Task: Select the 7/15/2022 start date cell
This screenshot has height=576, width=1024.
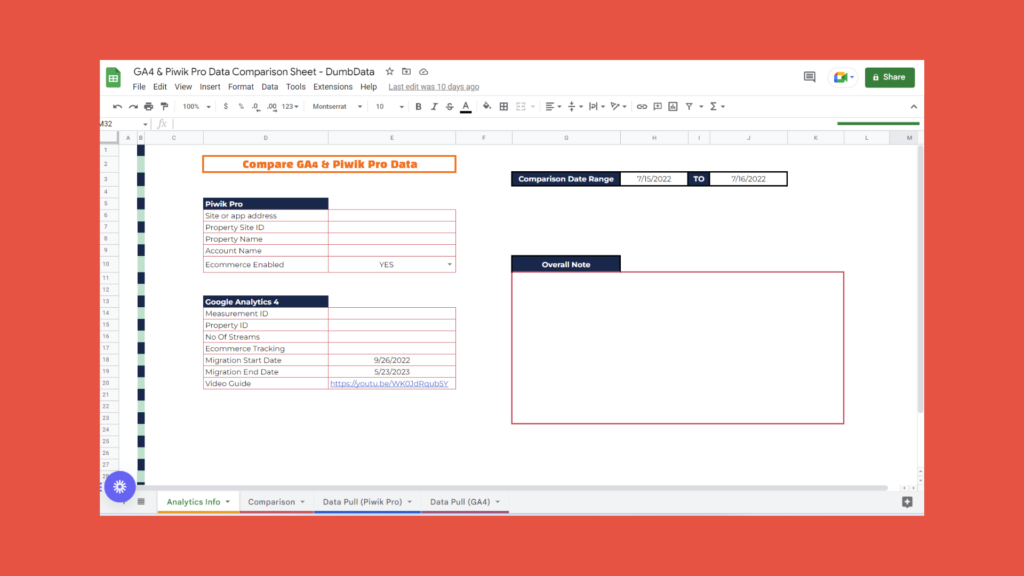Action: click(654, 179)
